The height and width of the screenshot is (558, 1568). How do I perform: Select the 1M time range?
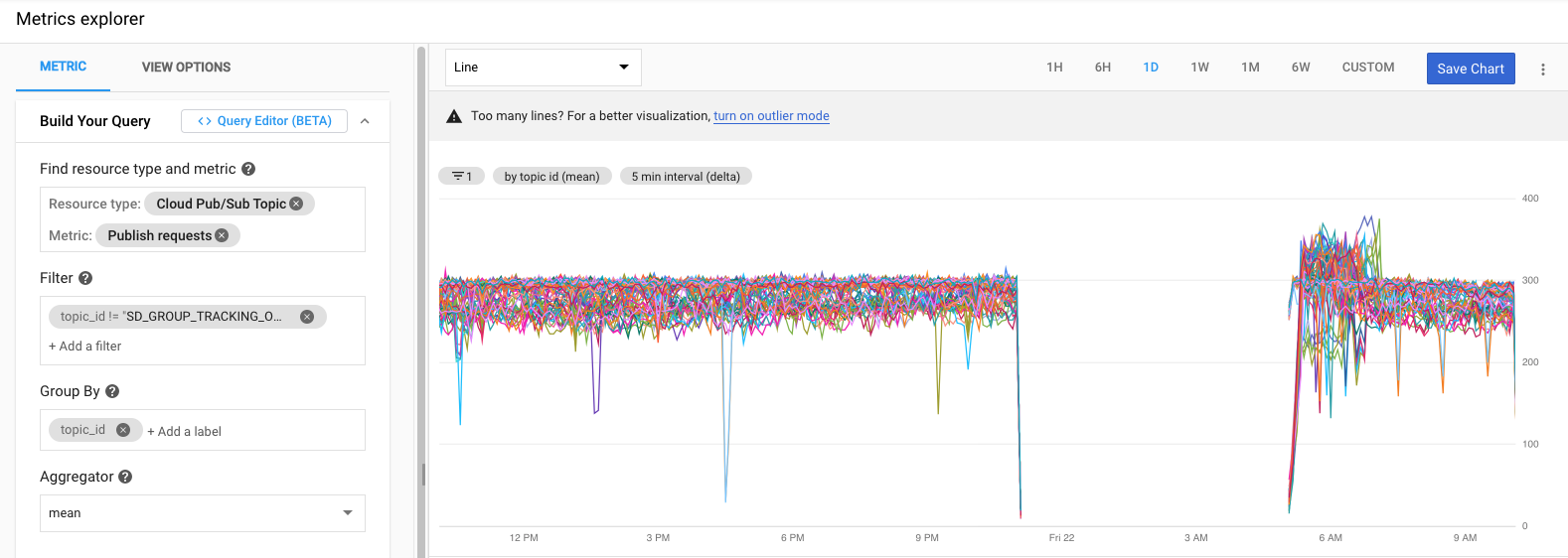(x=1250, y=68)
